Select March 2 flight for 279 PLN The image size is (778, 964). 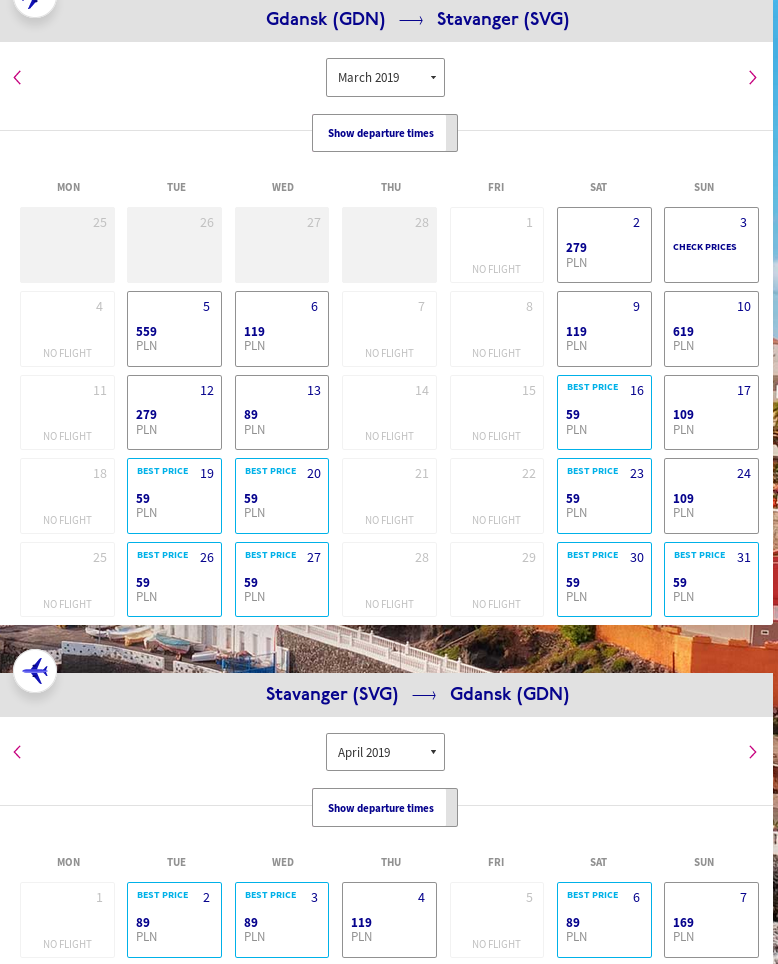click(604, 245)
